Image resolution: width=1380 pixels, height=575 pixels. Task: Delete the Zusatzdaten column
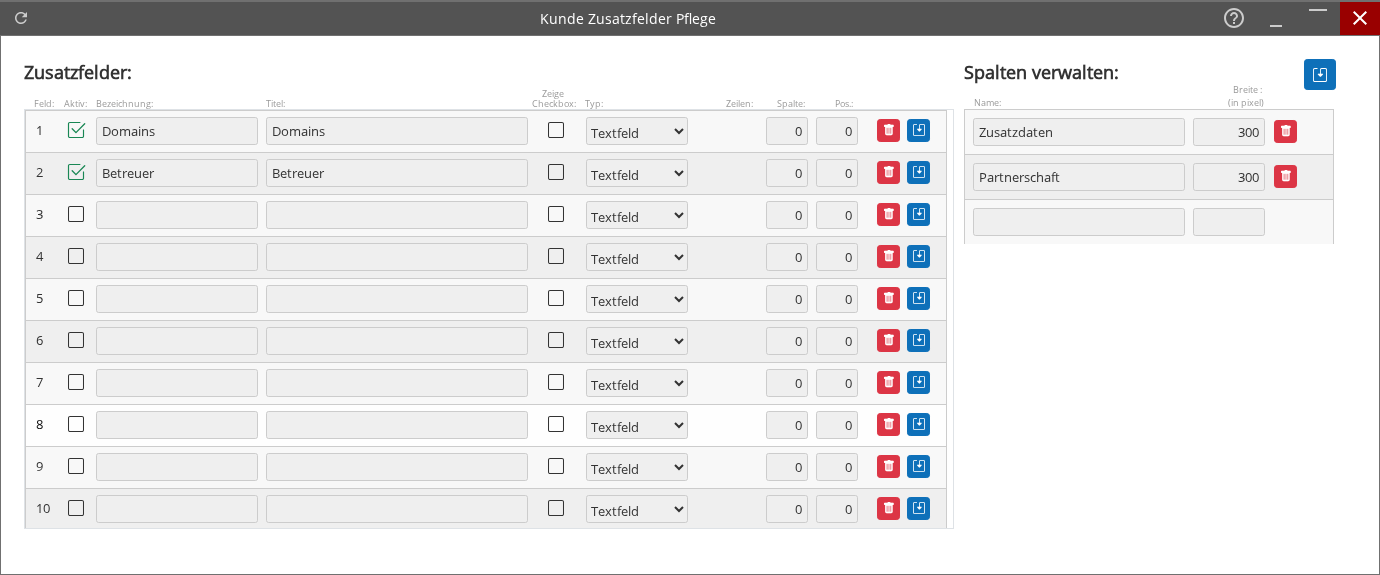coord(1285,132)
